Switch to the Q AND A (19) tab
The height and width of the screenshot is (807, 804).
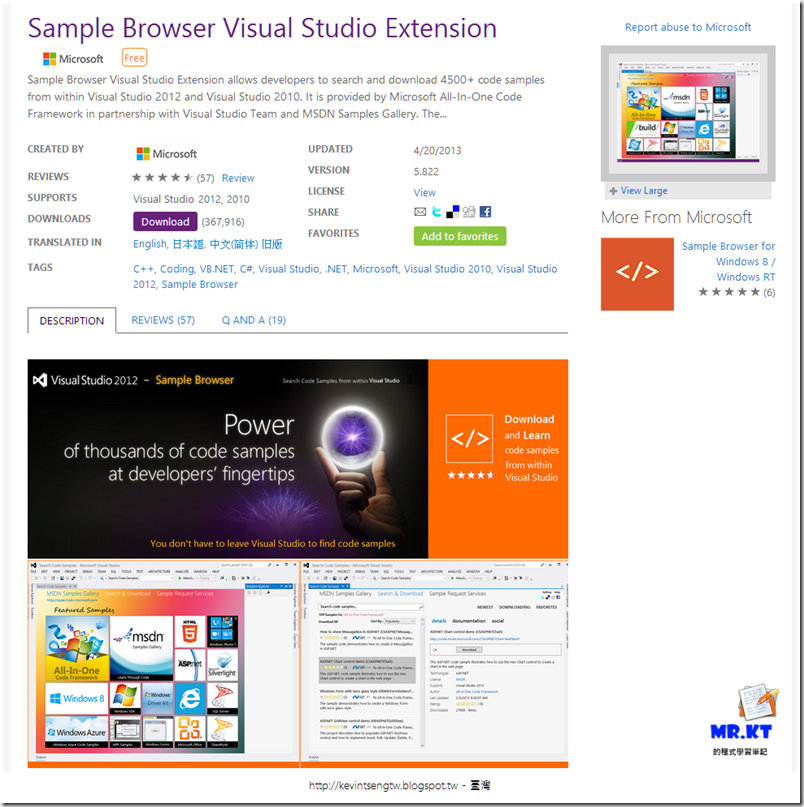click(x=254, y=320)
